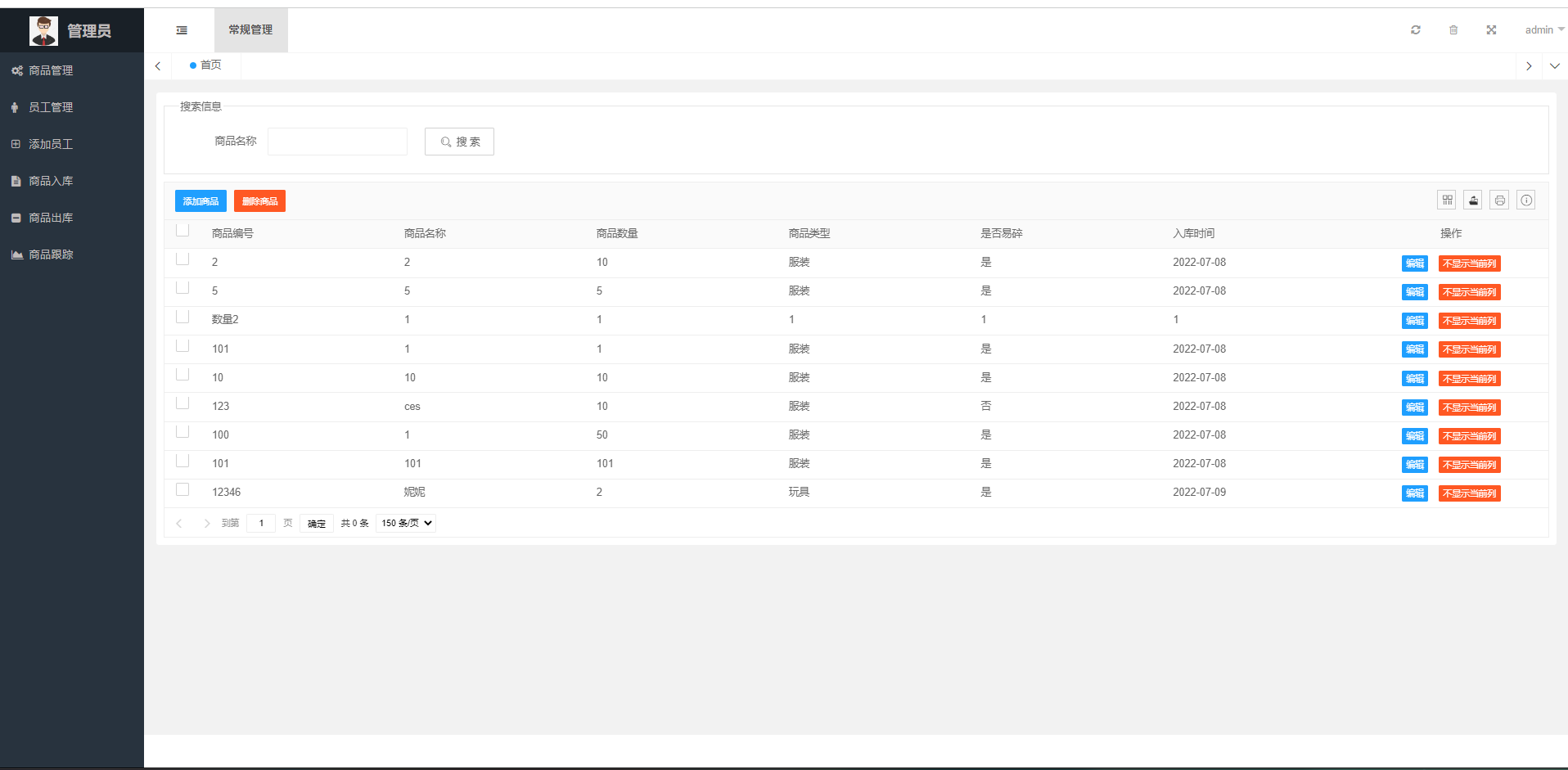Screen dimensions: 1568x770
Task: Open 商品跟踪 in the sidebar
Action: [x=72, y=255]
